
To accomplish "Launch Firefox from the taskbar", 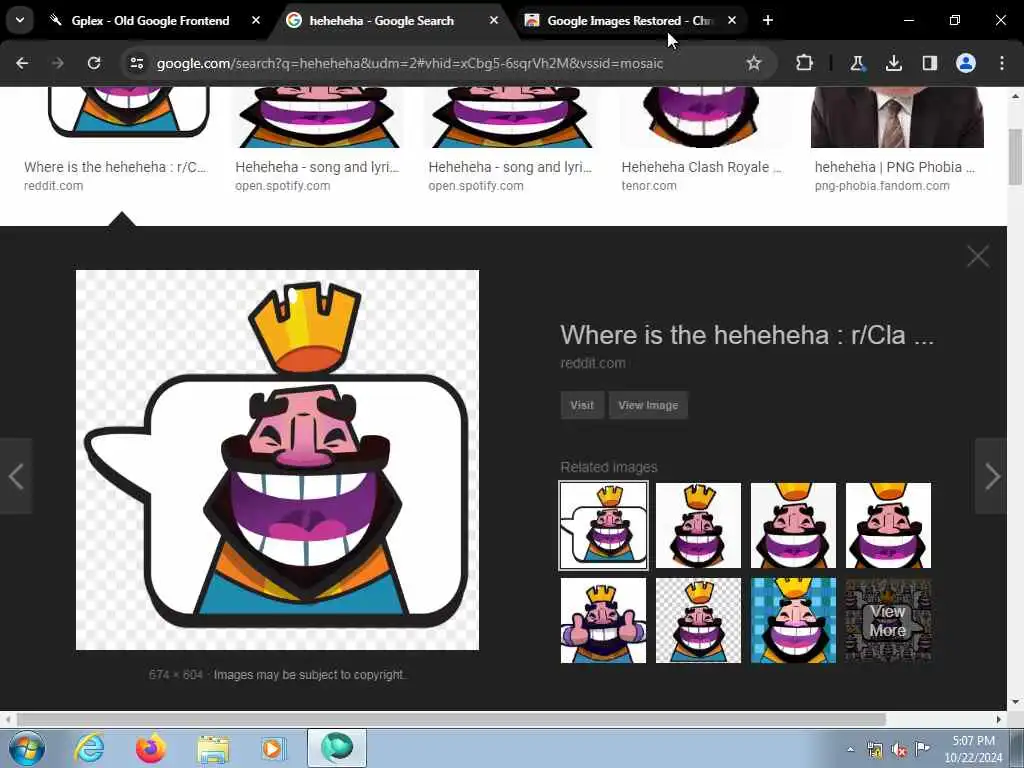I will tap(151, 748).
